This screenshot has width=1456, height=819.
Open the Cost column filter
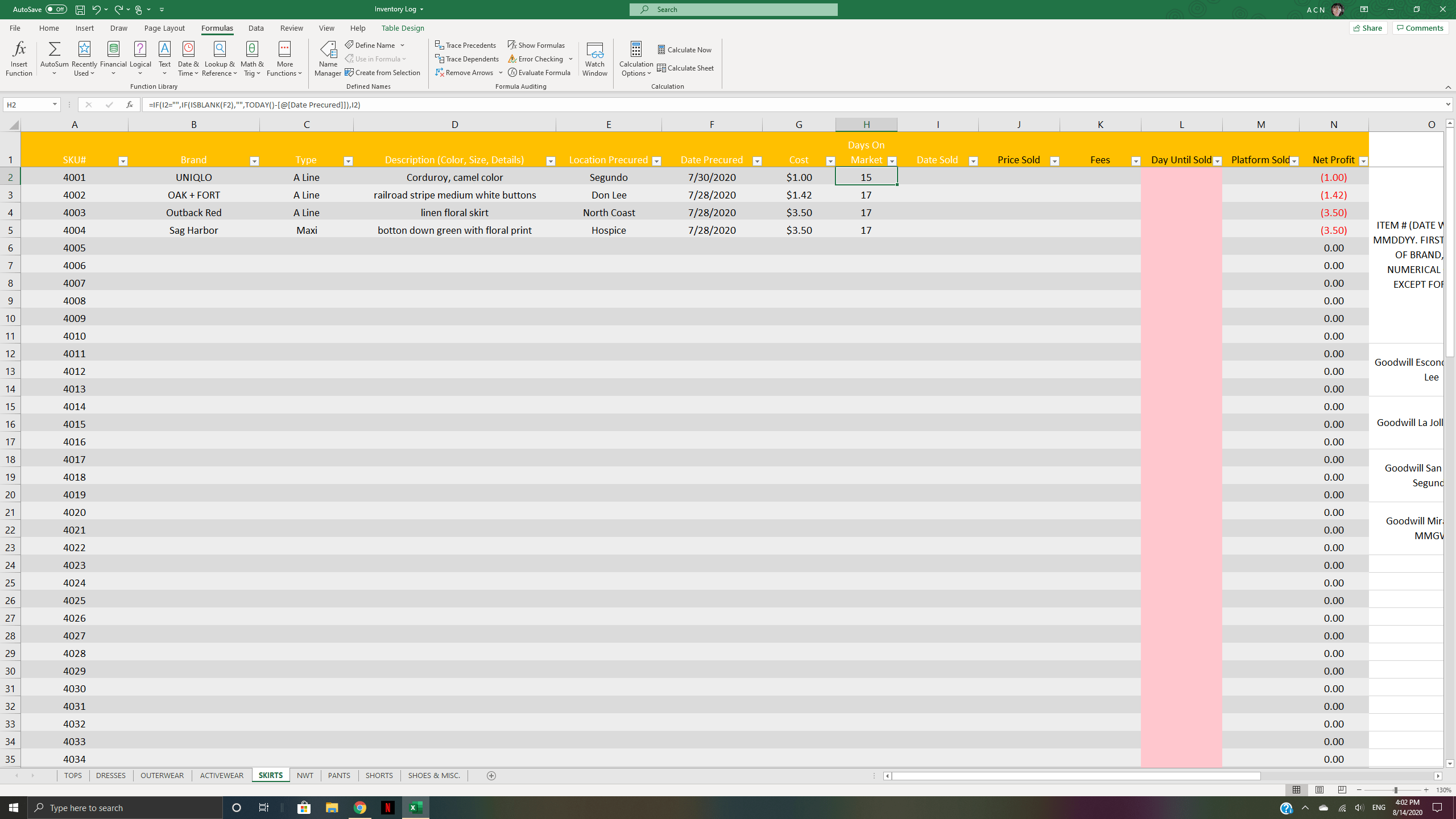click(x=830, y=161)
